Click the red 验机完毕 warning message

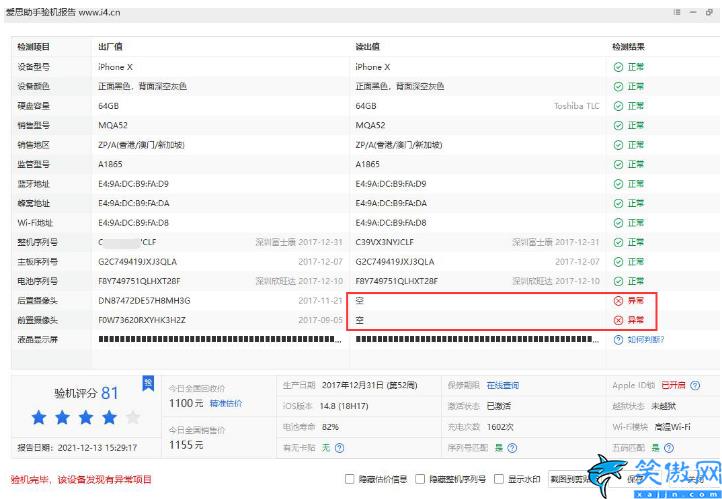pos(81,480)
